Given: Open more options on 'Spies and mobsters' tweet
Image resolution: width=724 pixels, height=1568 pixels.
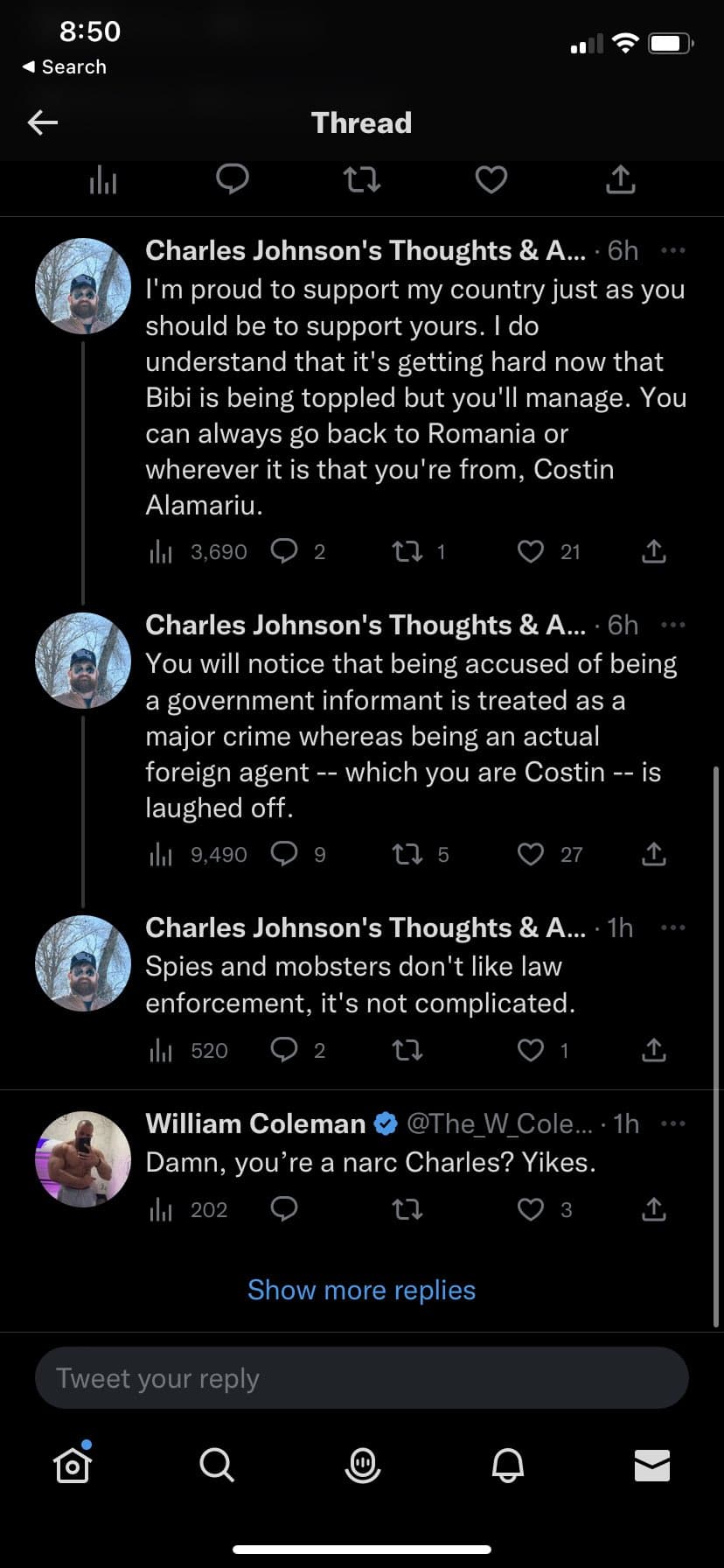Looking at the screenshot, I should point(673,927).
